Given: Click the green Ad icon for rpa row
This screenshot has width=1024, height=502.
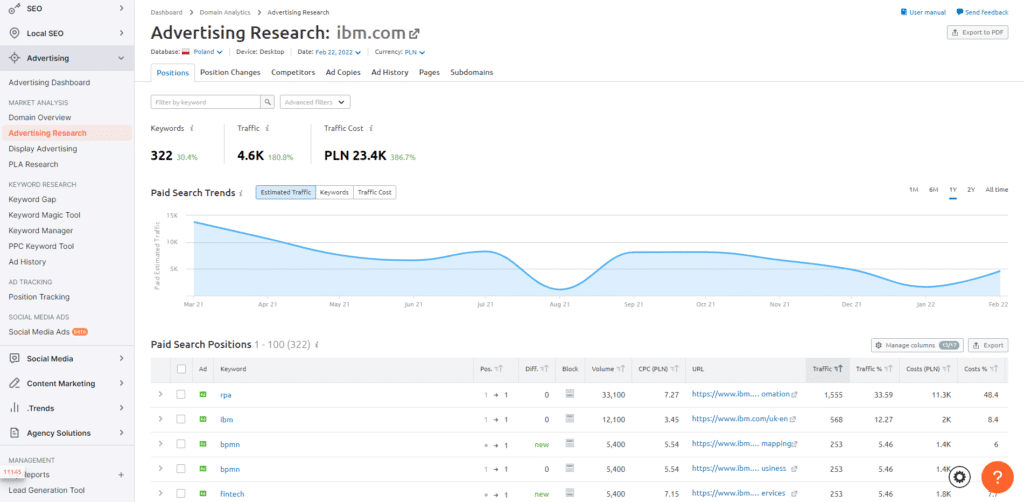Looking at the screenshot, I should click(x=202, y=394).
